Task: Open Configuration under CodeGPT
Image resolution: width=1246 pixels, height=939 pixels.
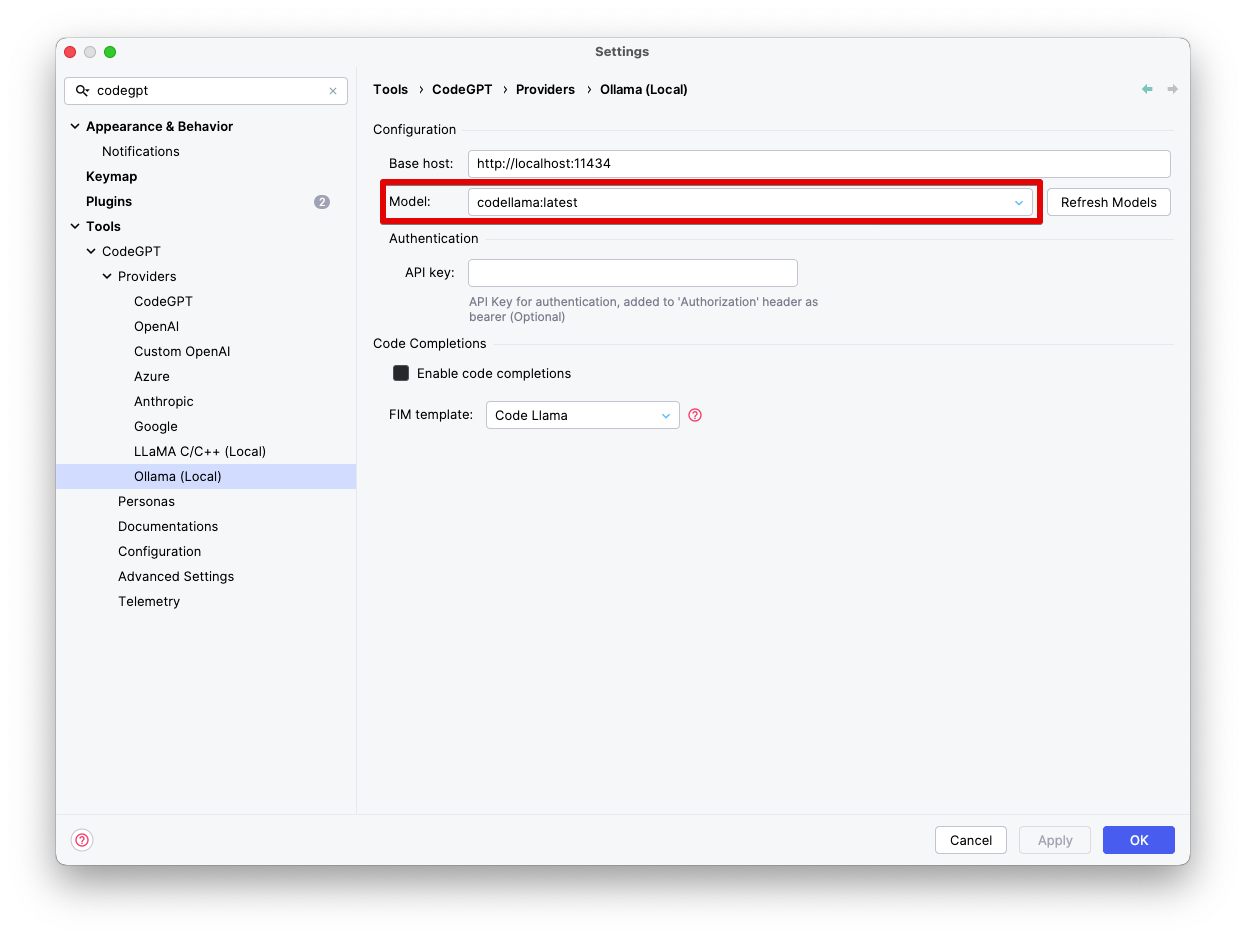Action: click(x=159, y=552)
